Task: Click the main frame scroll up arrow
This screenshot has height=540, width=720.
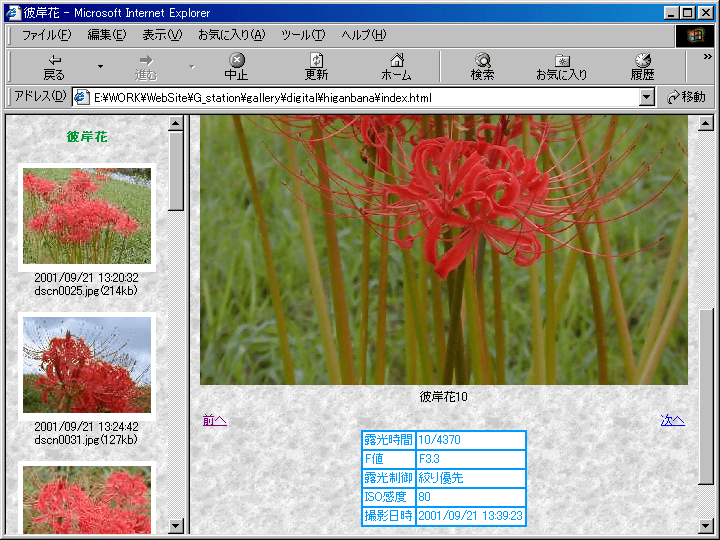Action: click(x=705, y=123)
